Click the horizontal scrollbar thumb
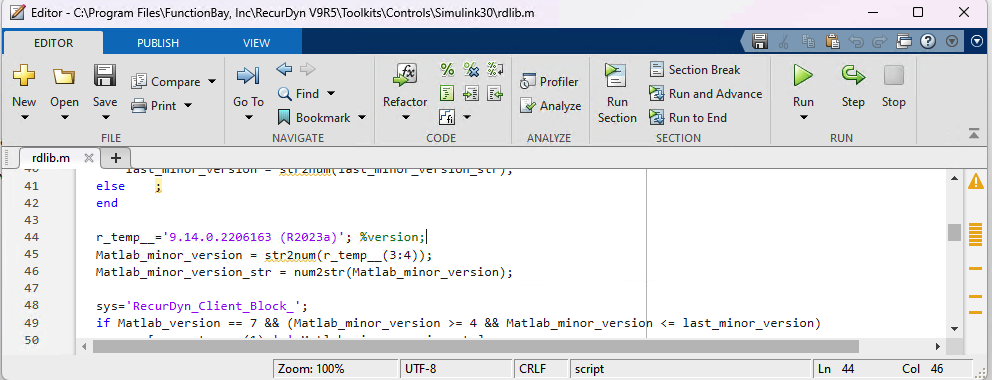The image size is (992, 380). (476, 346)
